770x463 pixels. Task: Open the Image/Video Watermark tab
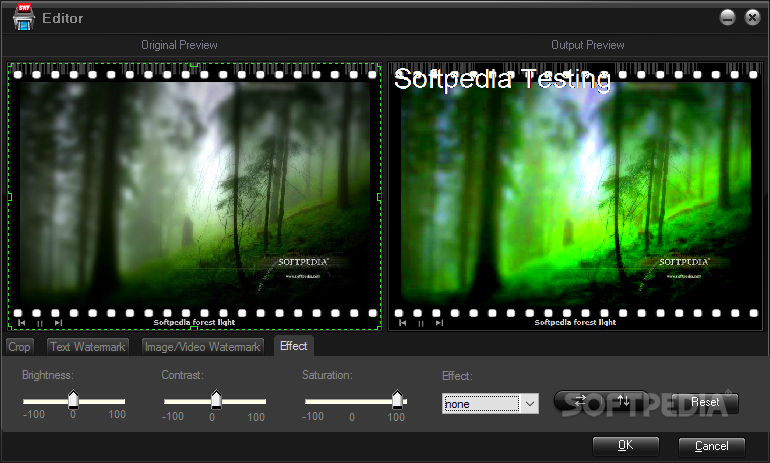202,347
